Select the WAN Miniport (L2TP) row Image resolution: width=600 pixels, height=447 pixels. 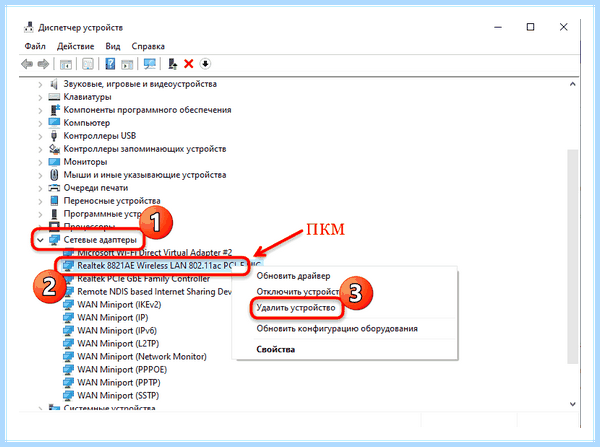[x=118, y=344]
